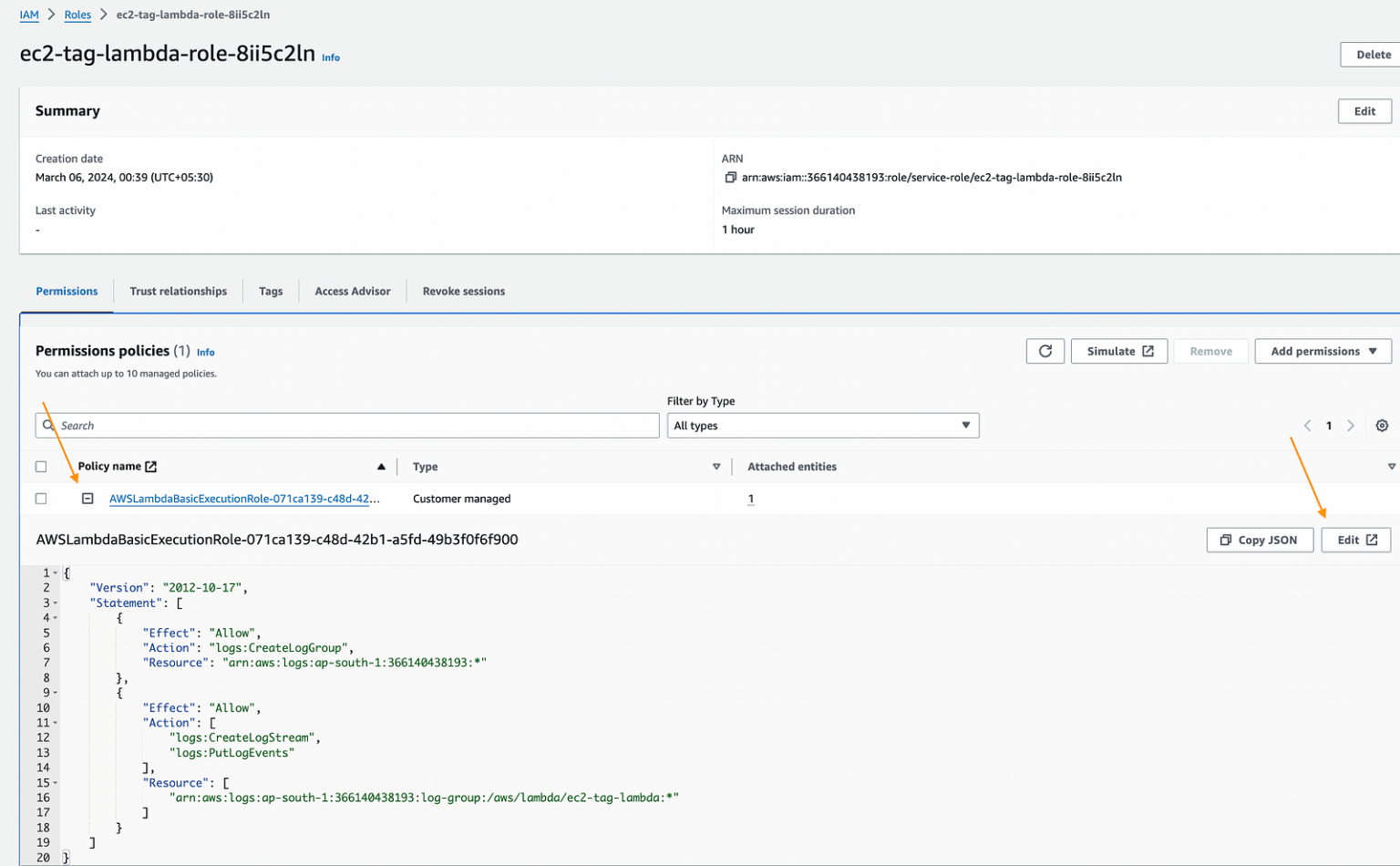Click the Customer managed type cell
The width and height of the screenshot is (1400, 866).
coord(461,499)
